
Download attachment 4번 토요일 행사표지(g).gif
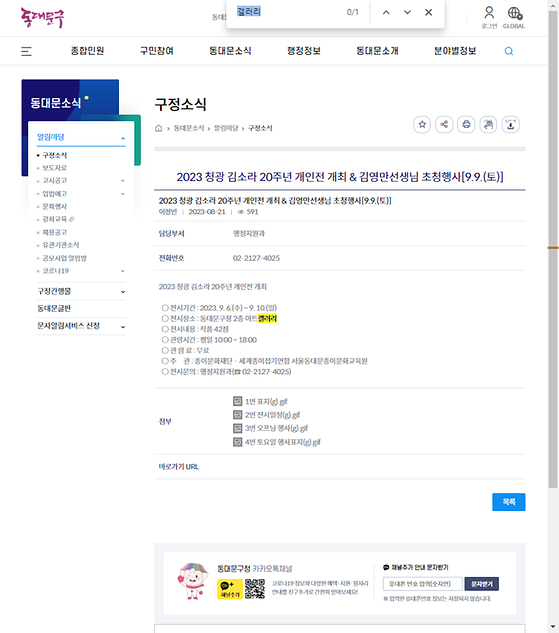click(x=283, y=442)
